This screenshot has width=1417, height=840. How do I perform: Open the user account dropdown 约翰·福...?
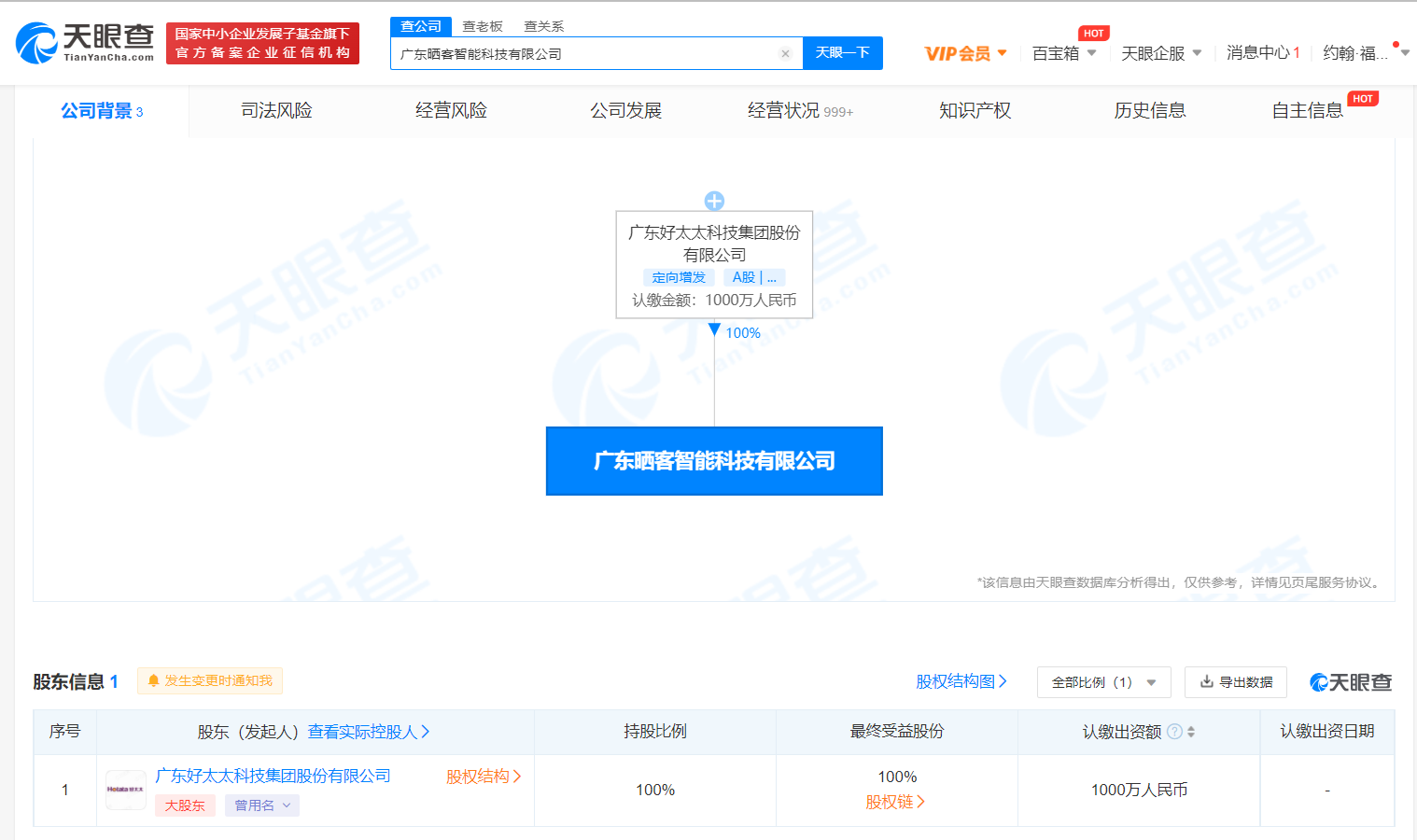(1366, 53)
